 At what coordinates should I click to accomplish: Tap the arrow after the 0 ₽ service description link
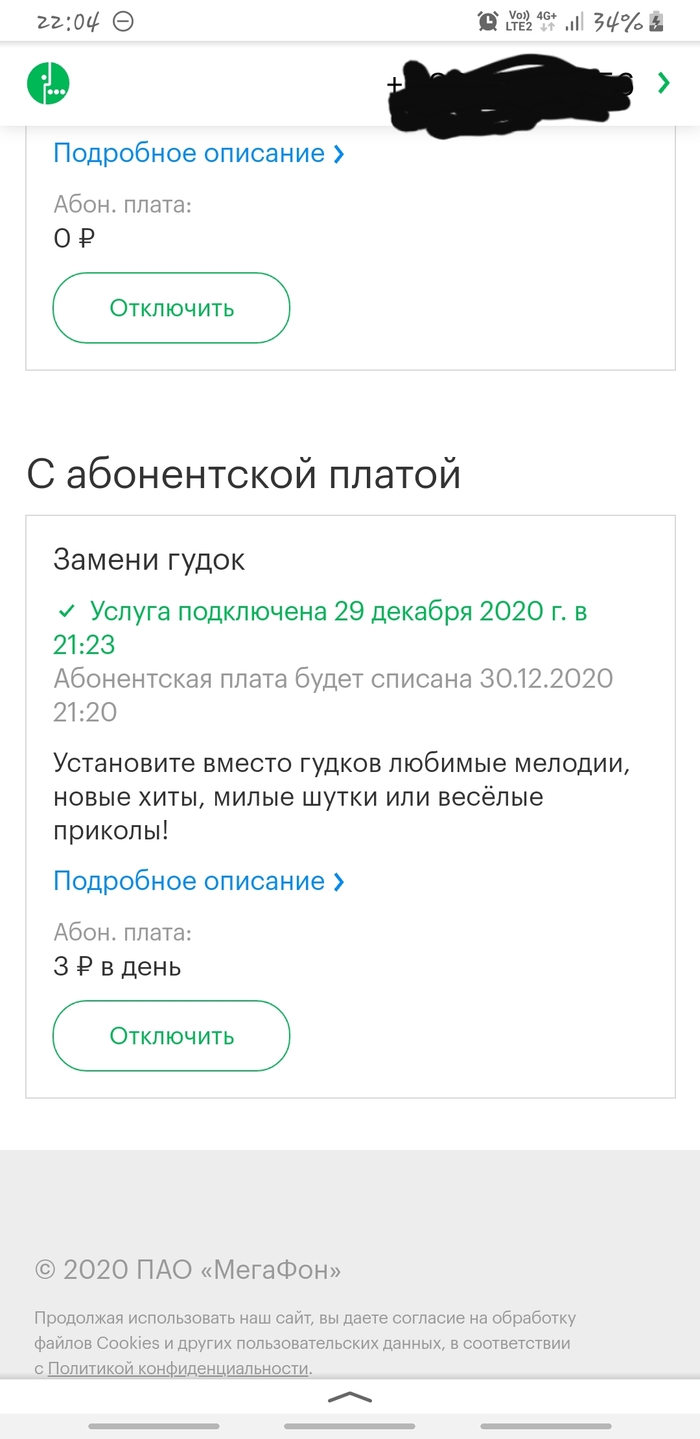click(x=339, y=154)
